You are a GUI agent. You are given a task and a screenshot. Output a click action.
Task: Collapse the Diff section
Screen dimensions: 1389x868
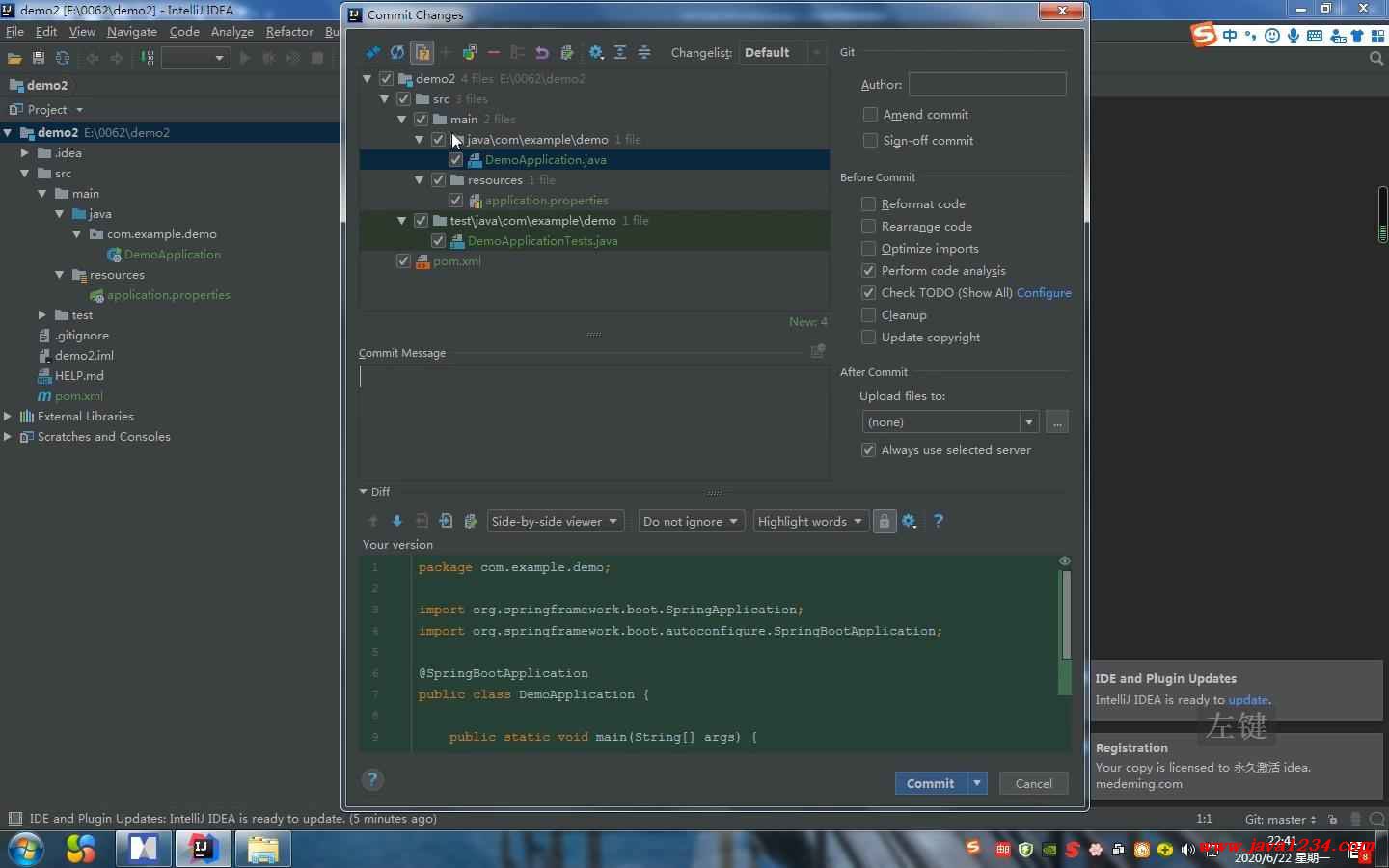pyautogui.click(x=364, y=491)
